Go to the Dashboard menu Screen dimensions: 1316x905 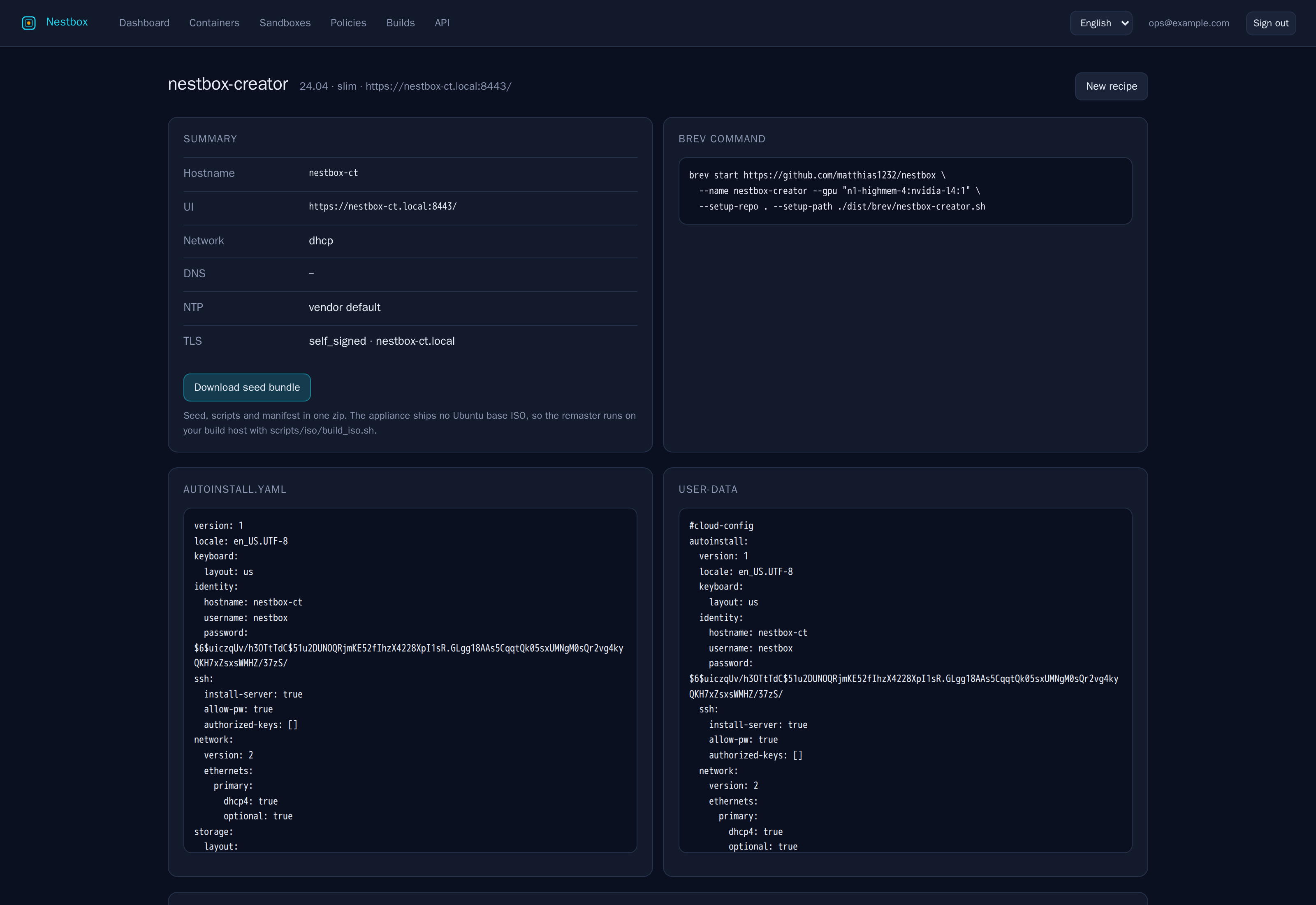[144, 23]
